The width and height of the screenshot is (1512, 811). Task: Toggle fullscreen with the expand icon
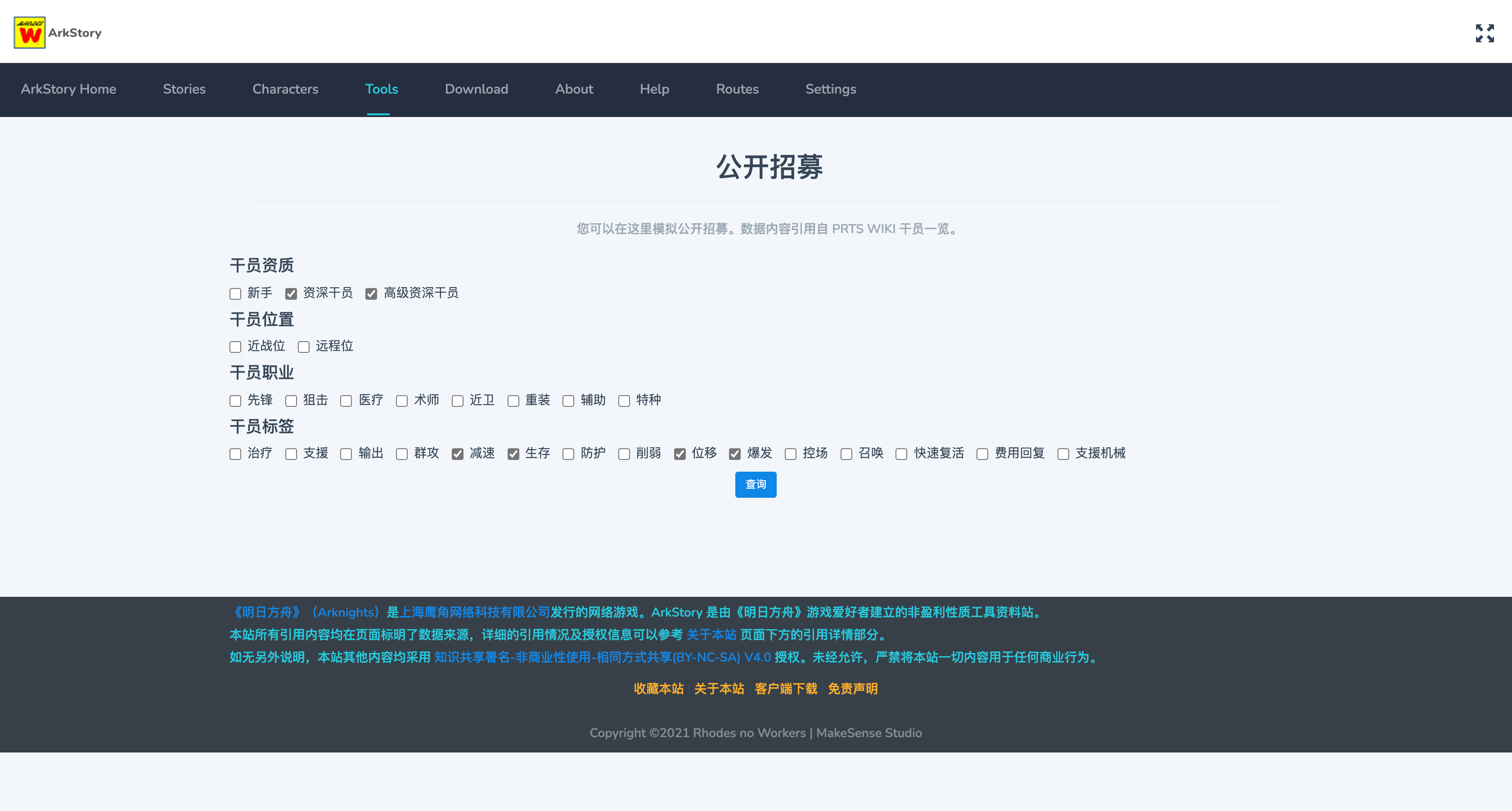[1485, 33]
